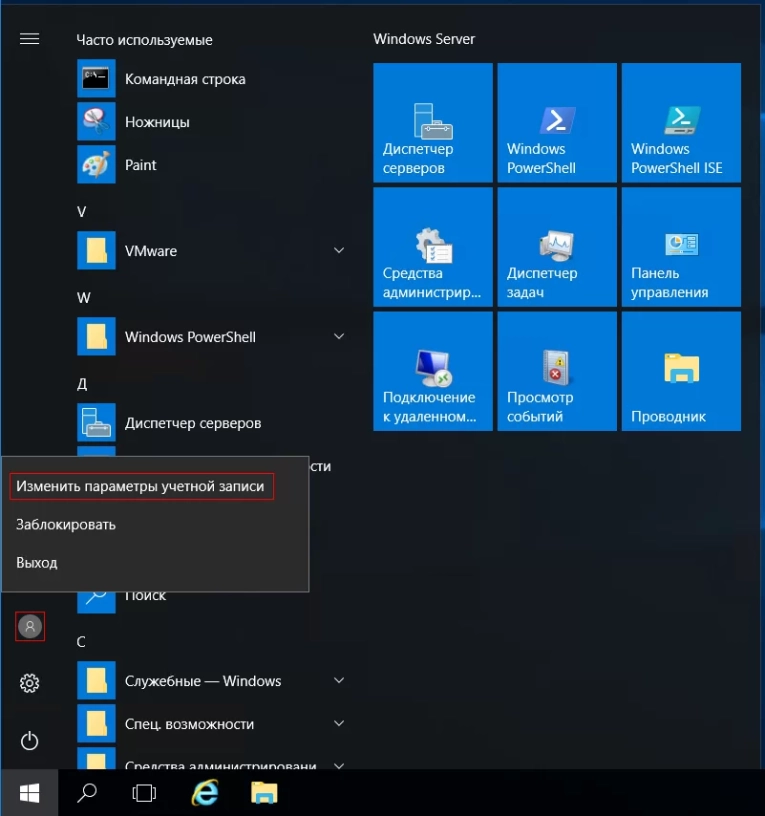Click Выход to sign out

click(37, 562)
